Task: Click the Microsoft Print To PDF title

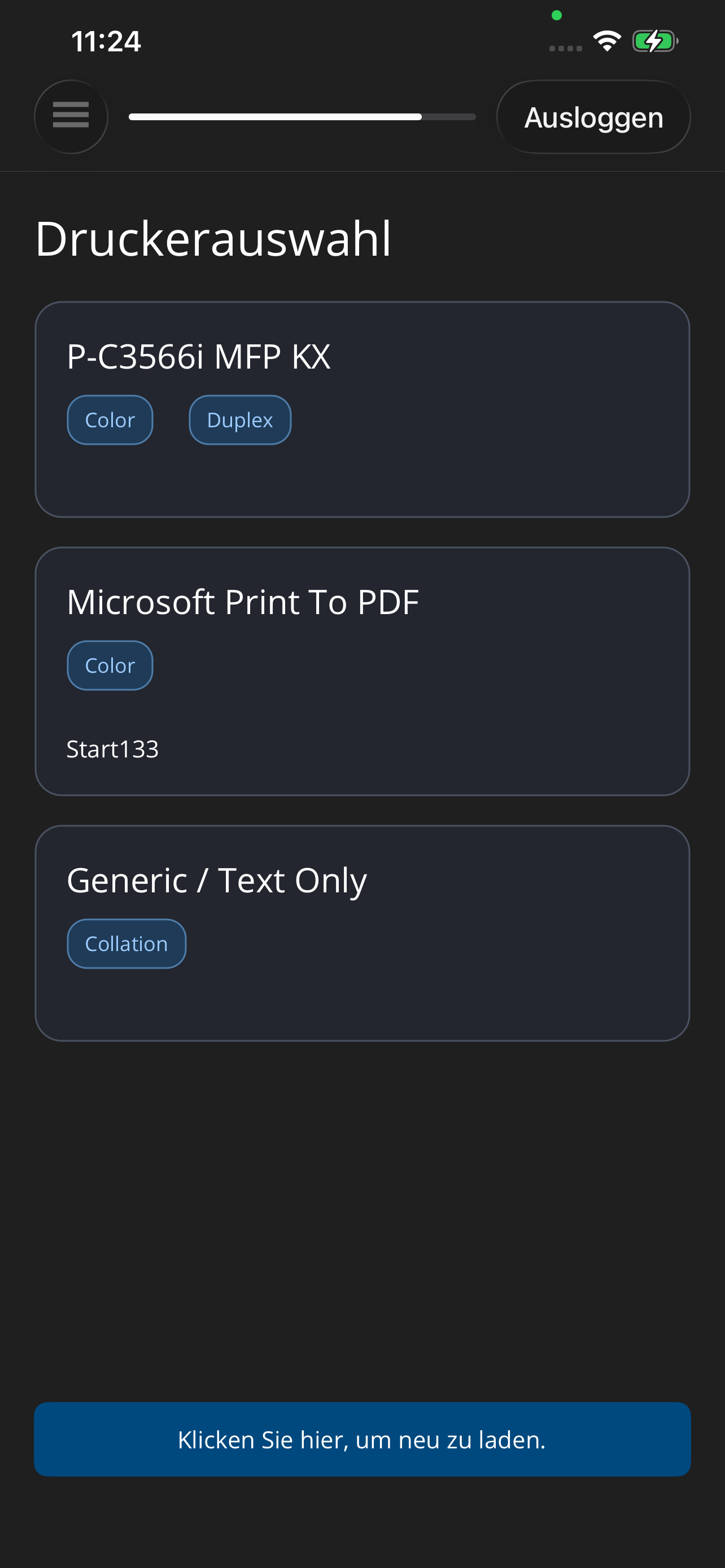Action: click(x=242, y=602)
